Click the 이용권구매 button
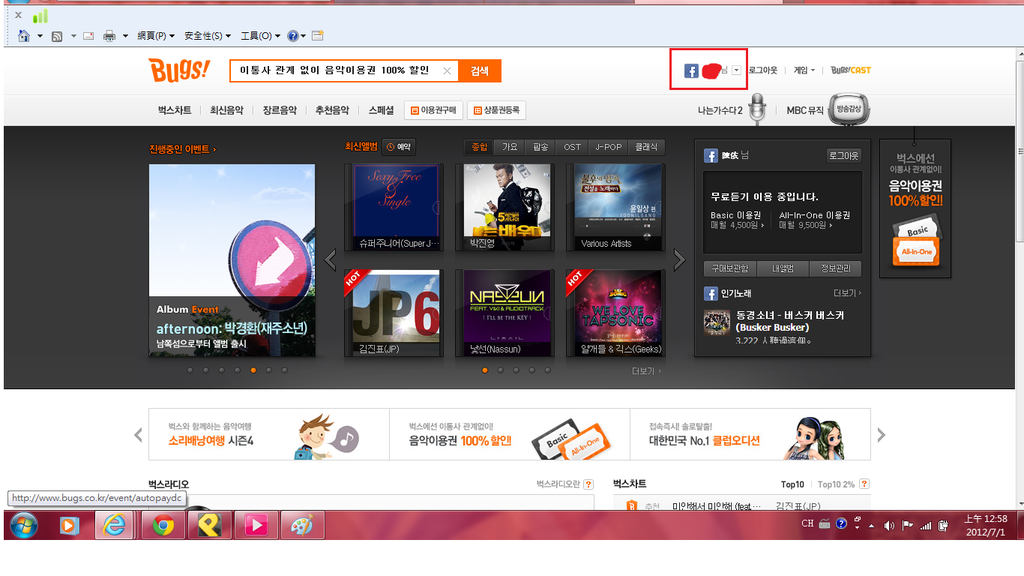Viewport: 1024px width, 576px height. (434, 110)
